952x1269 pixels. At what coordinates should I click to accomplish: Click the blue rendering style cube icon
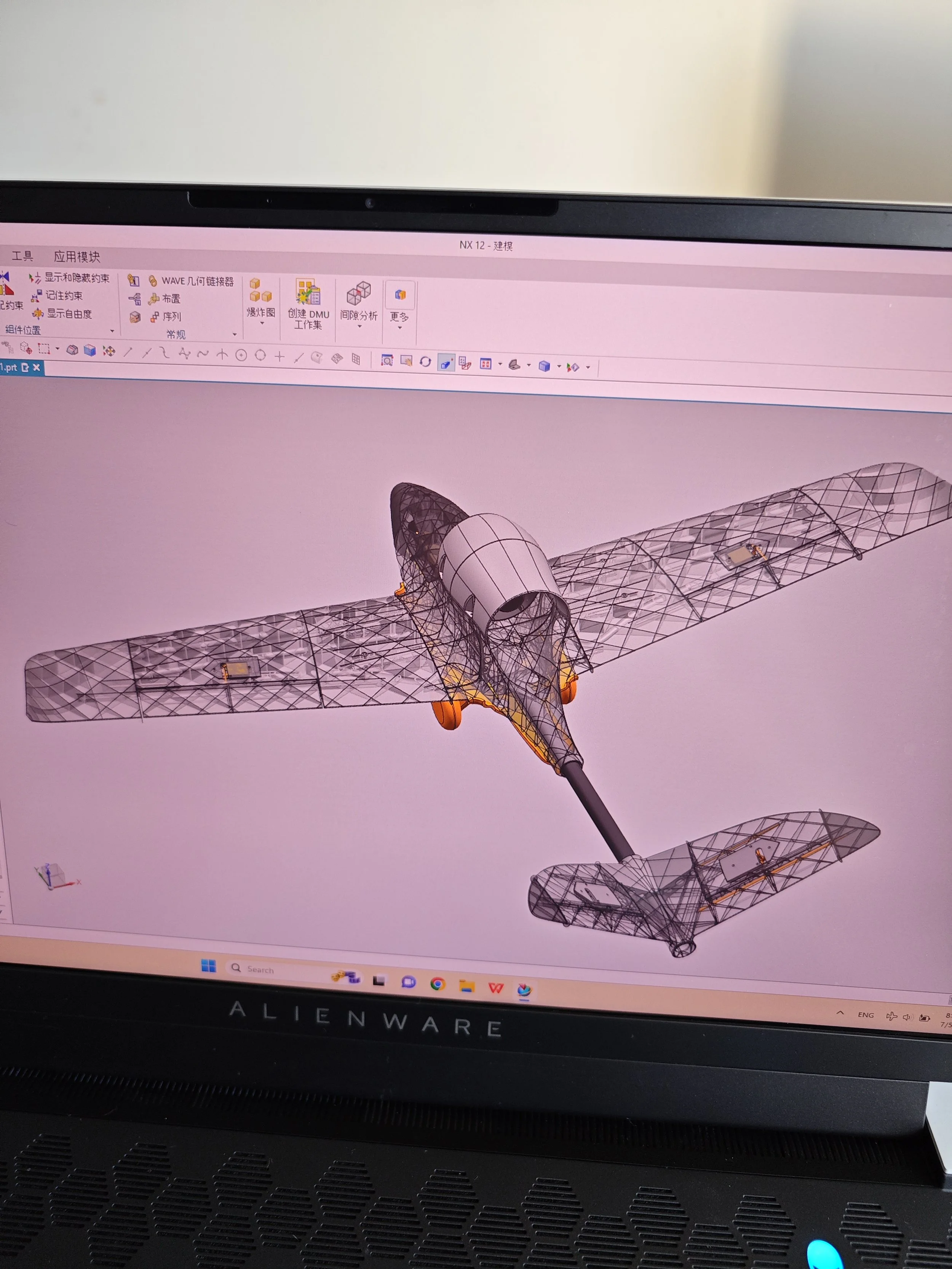(545, 366)
